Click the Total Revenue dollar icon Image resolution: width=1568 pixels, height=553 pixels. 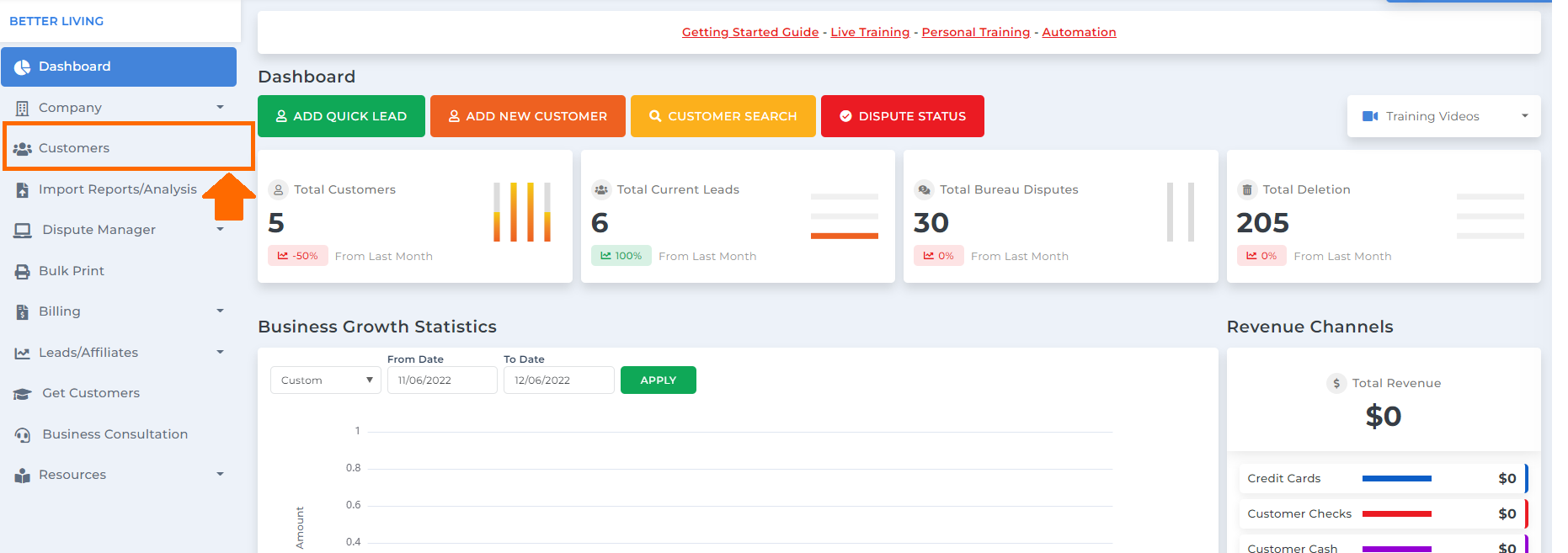click(x=1336, y=384)
